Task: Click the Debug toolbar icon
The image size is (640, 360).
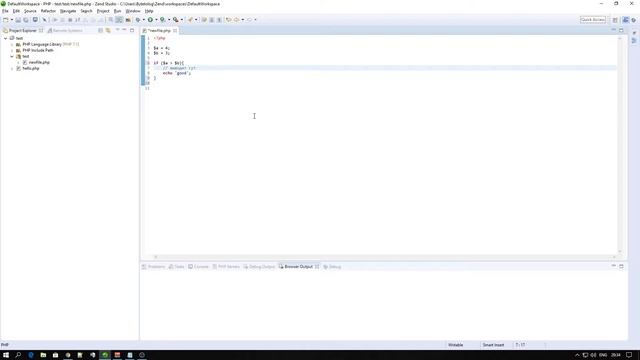Action: (x=138, y=20)
